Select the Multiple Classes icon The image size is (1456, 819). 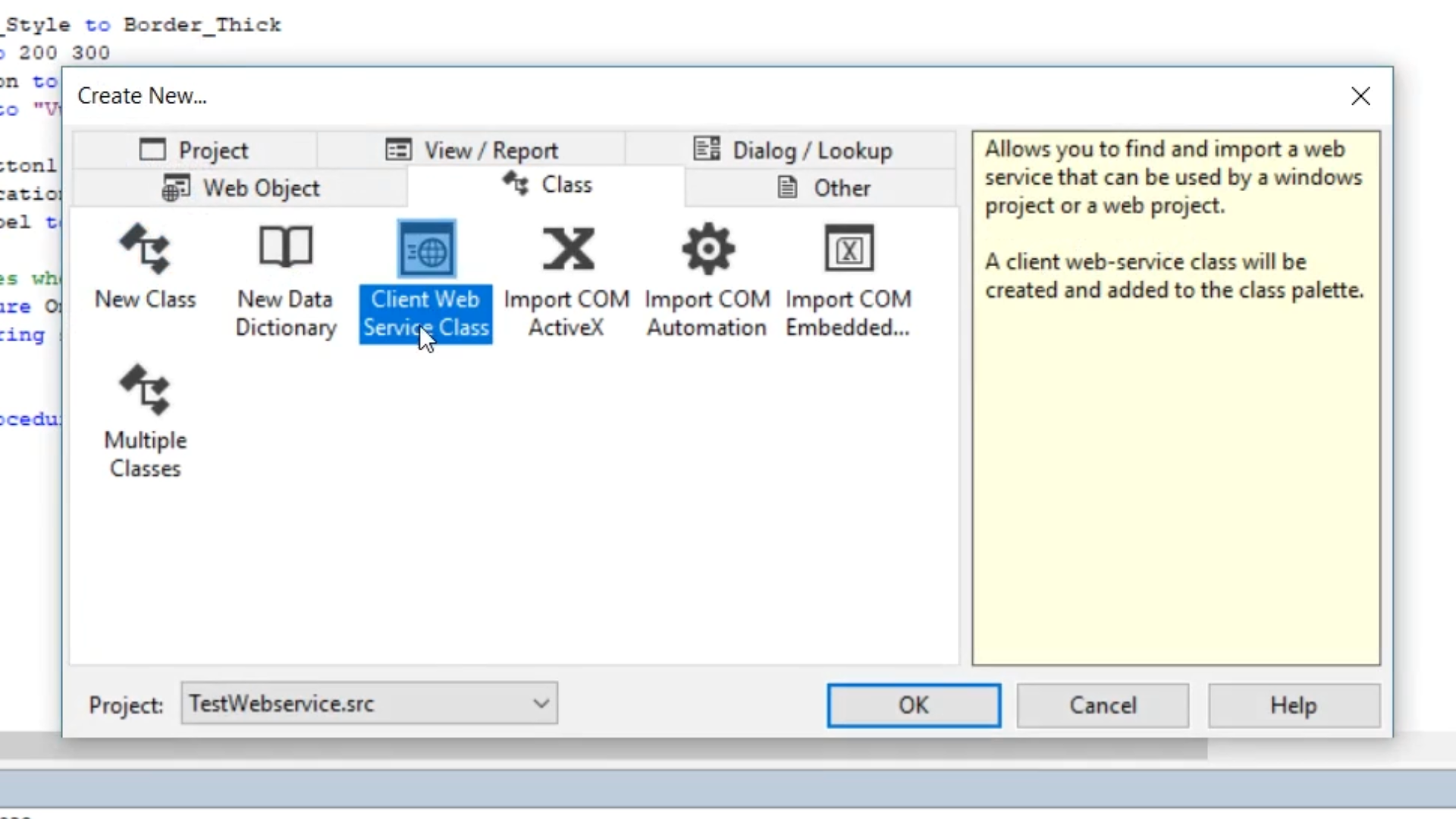click(x=145, y=391)
